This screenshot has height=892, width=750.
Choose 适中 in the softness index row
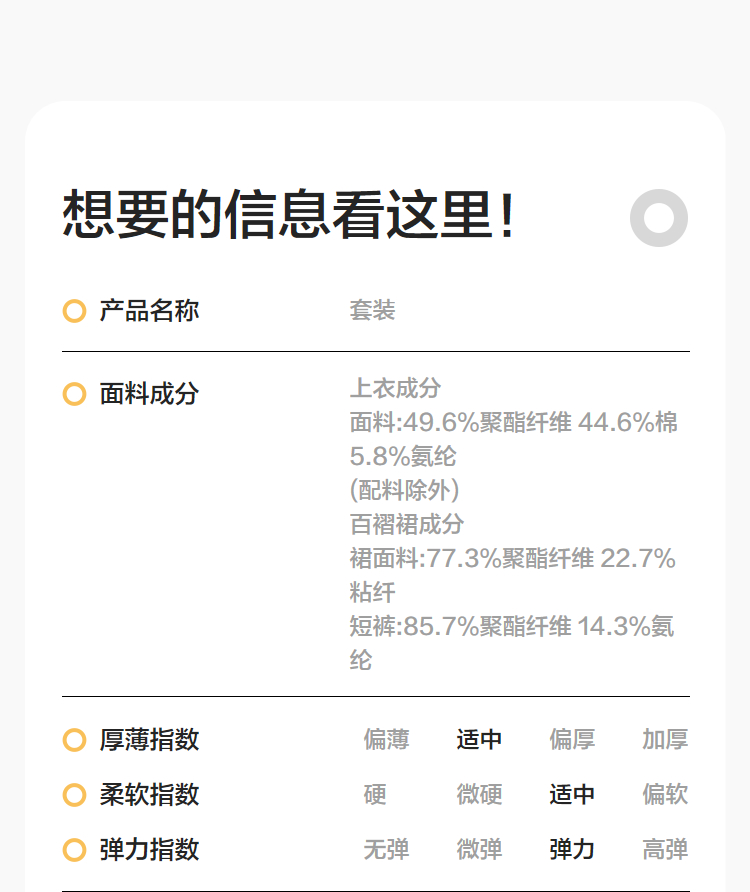click(x=572, y=795)
